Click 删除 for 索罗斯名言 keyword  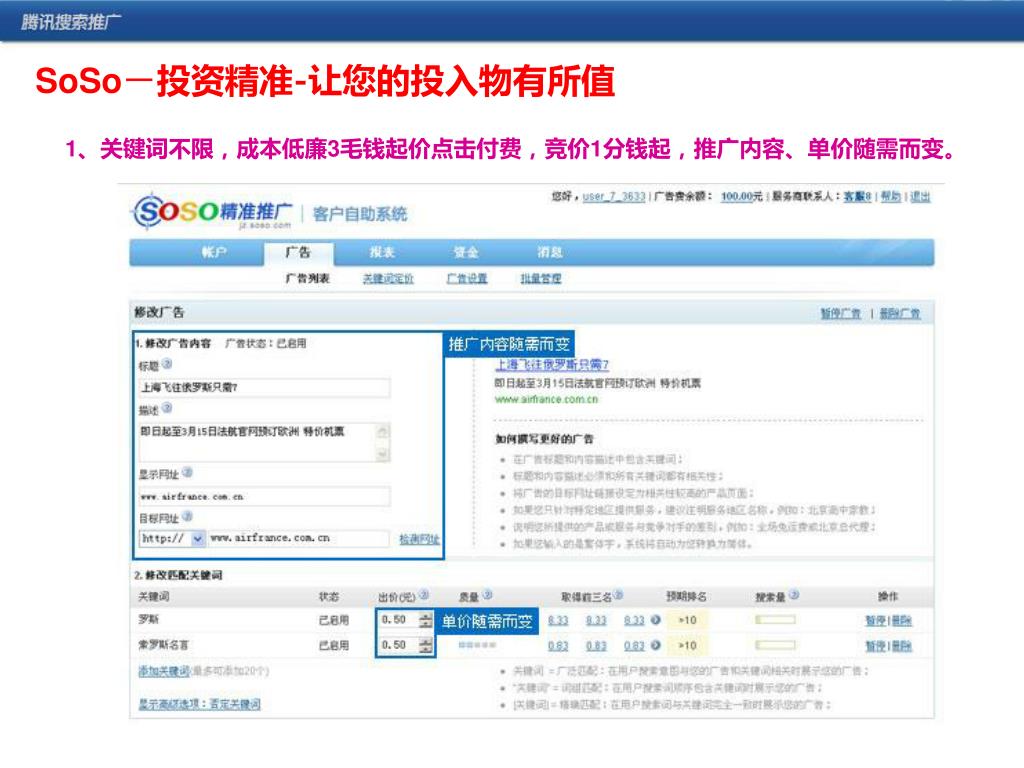[902, 646]
